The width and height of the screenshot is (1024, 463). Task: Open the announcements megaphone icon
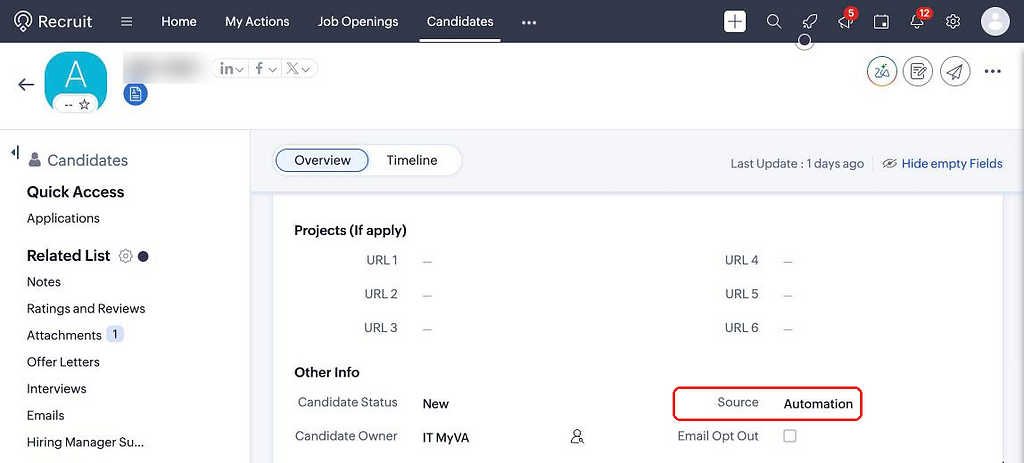[x=845, y=22]
